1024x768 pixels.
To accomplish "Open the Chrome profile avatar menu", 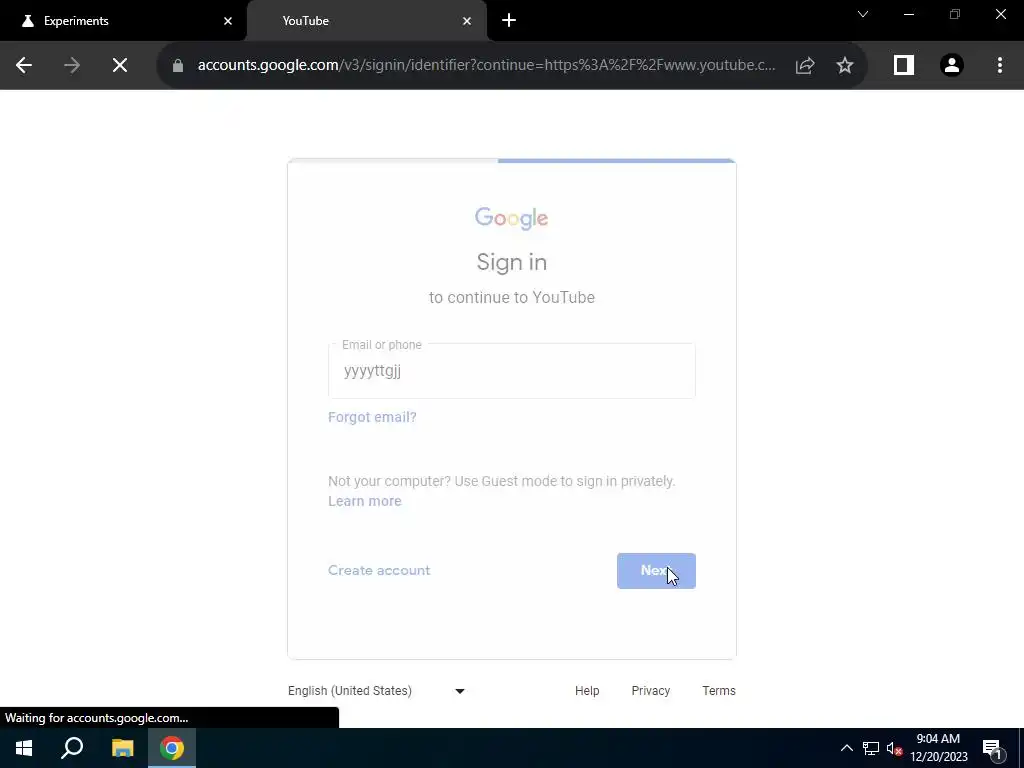I will 952,65.
